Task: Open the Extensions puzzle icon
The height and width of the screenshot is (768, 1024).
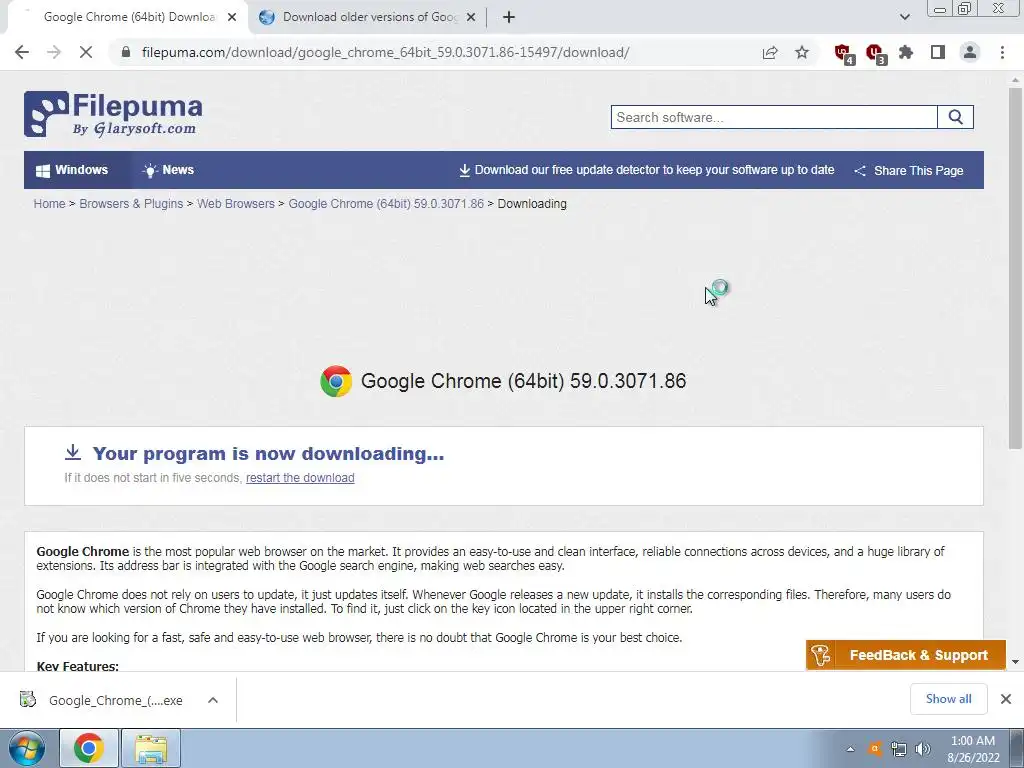Action: coord(906,52)
